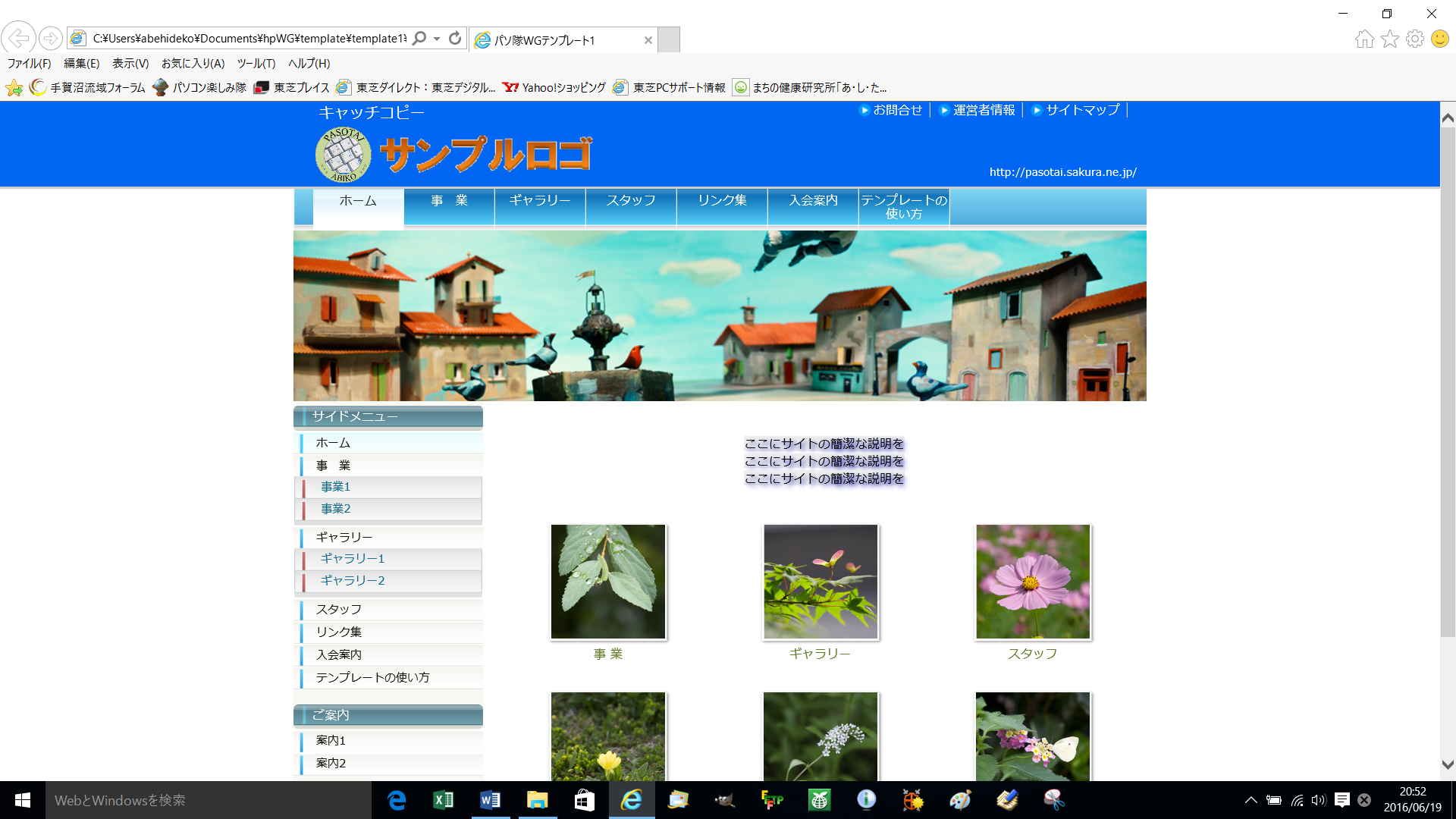Open Favorites star icon at top right

[1390, 39]
